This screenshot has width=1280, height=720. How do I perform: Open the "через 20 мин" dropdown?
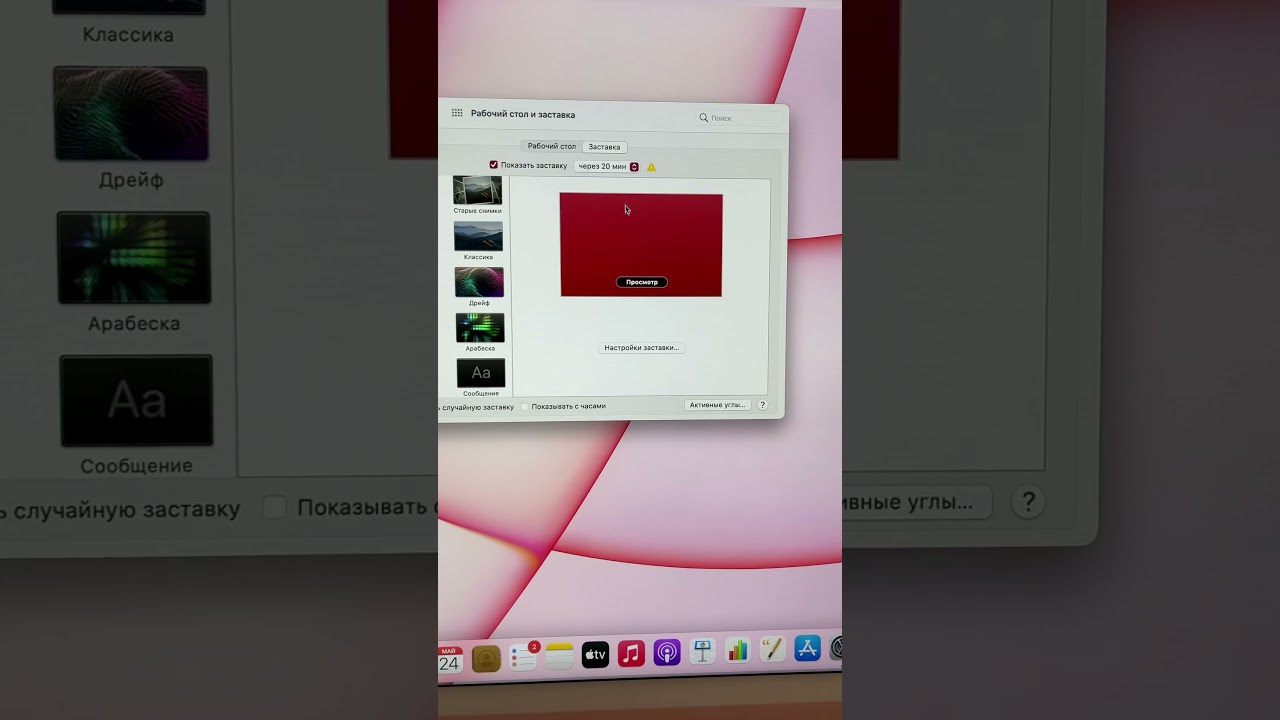[x=608, y=166]
